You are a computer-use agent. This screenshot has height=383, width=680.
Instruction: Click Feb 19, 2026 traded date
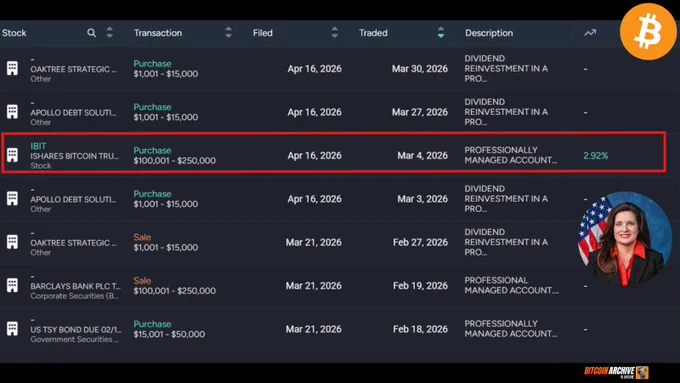420,285
